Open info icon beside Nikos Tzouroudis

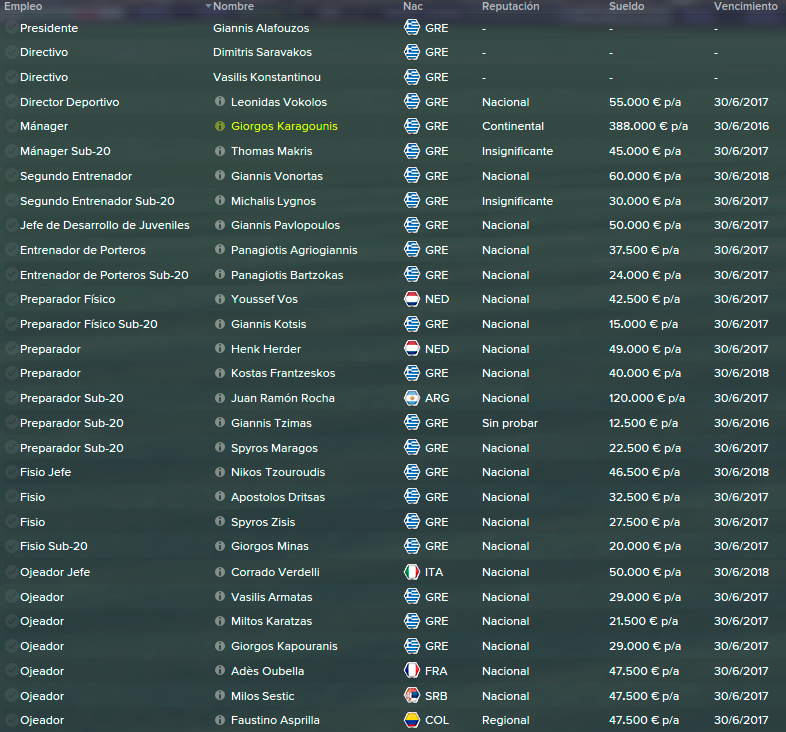[x=220, y=472]
